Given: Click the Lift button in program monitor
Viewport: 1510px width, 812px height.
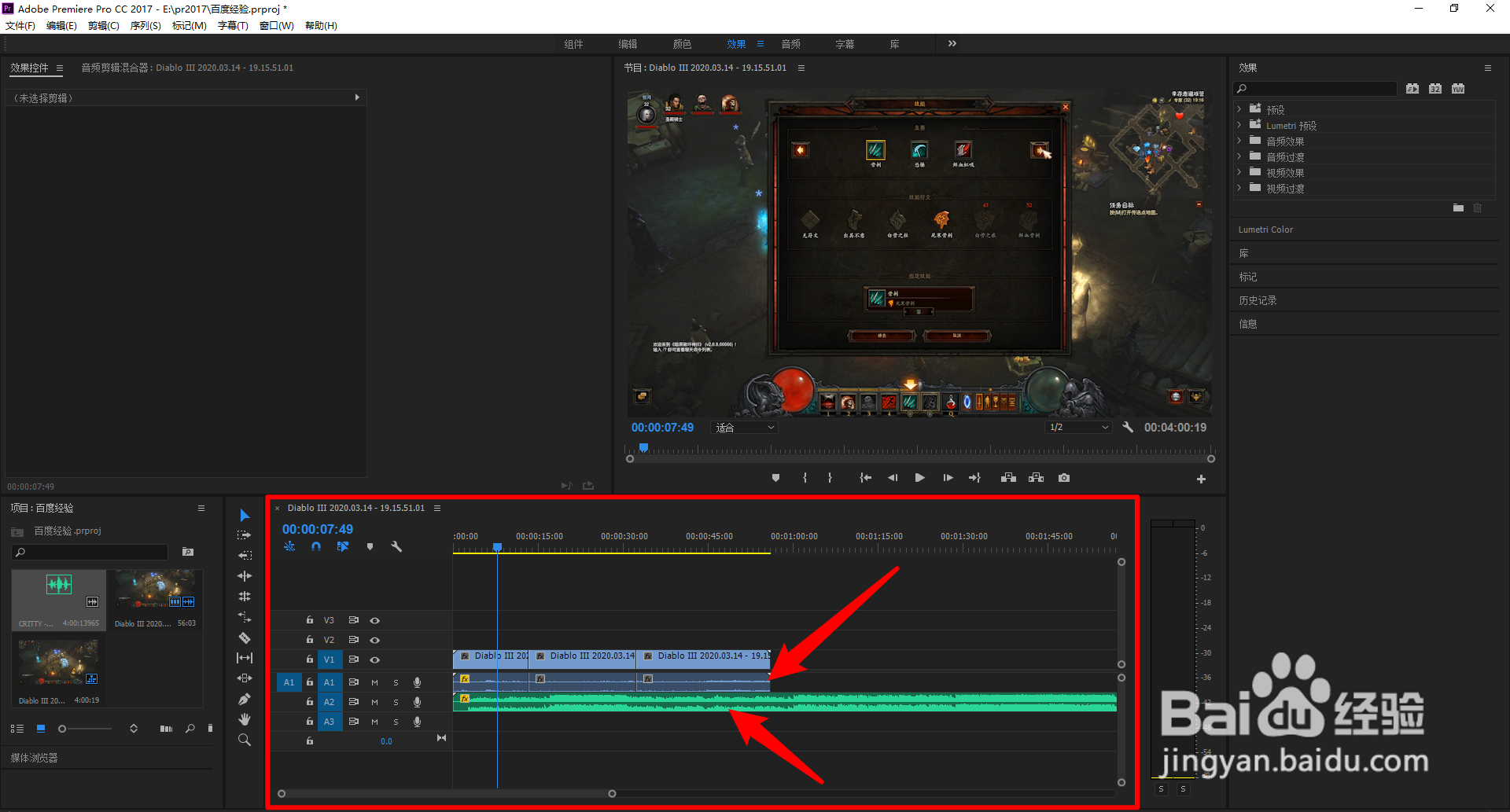Looking at the screenshot, I should tap(1008, 478).
